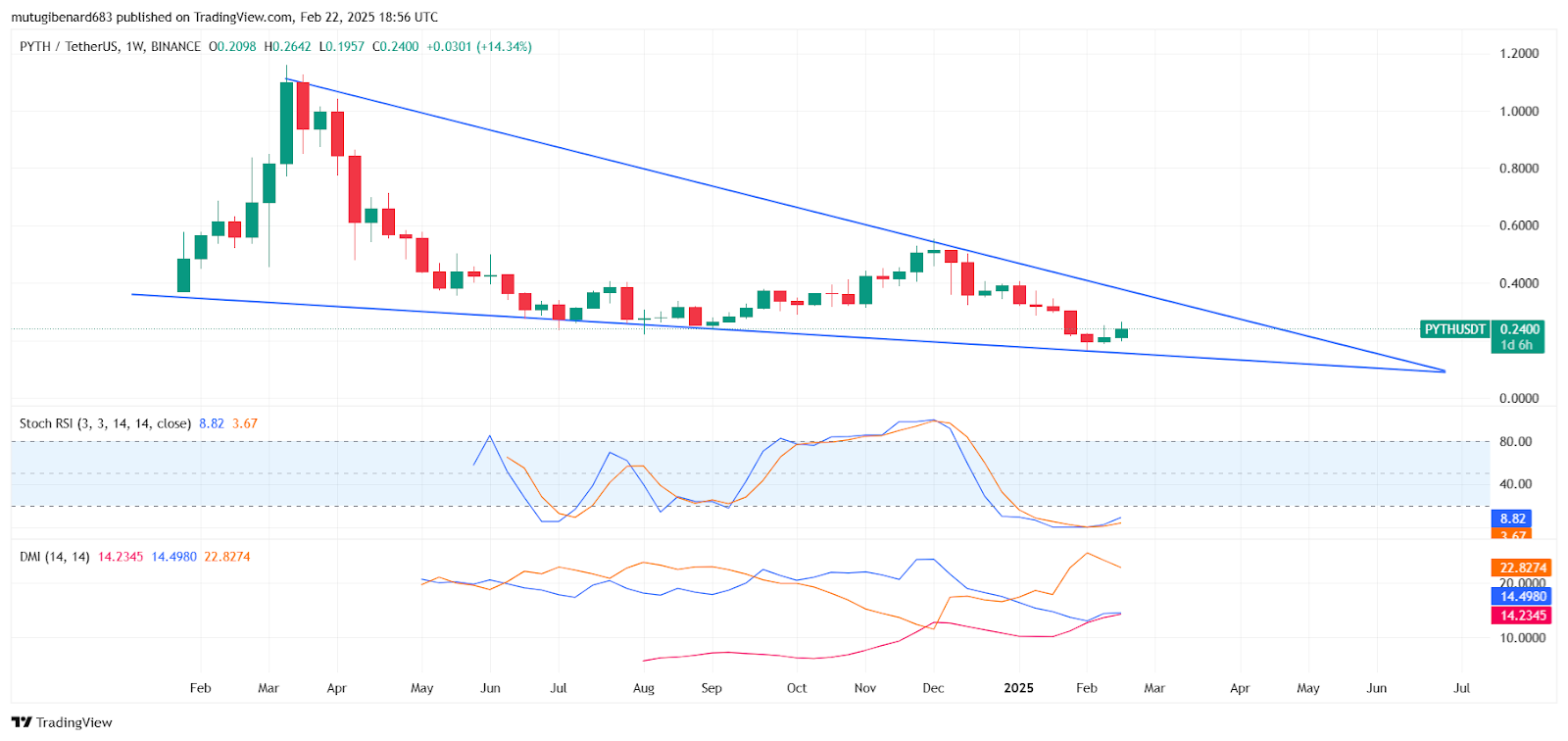The width and height of the screenshot is (1568, 741).
Task: Click the Stoch RSI 8.82 blue value
Action: click(x=212, y=423)
